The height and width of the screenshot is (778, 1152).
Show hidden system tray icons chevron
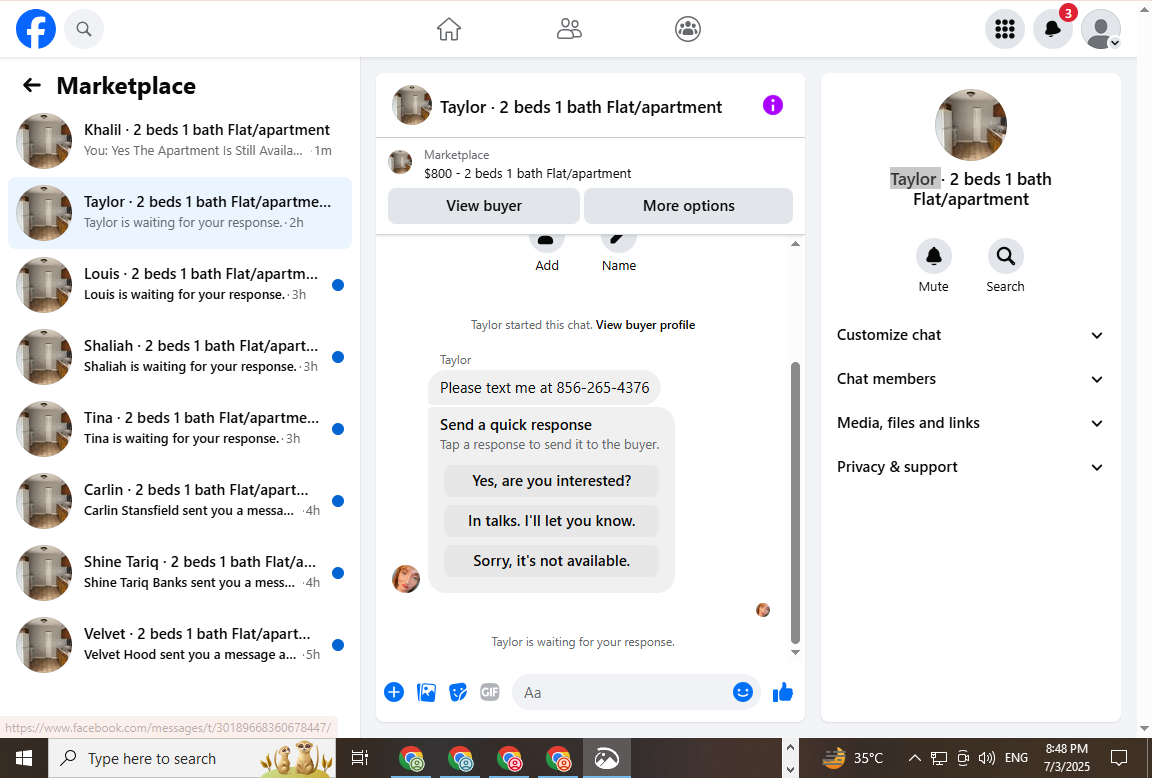point(915,758)
